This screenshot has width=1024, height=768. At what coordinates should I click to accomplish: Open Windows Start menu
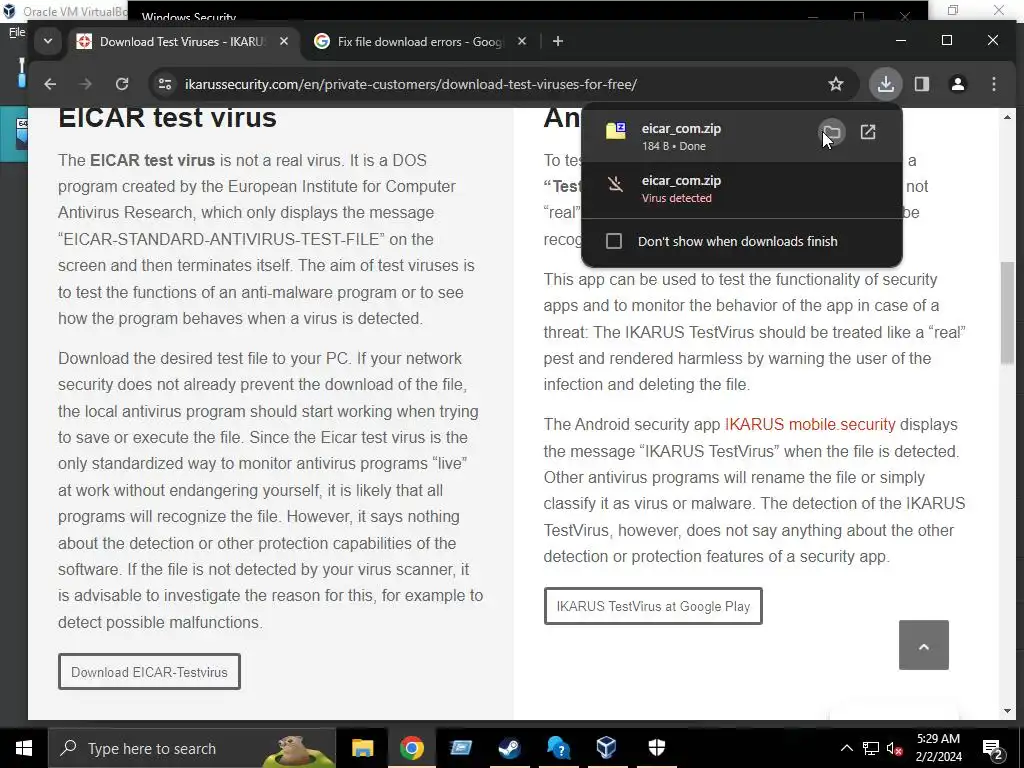(x=24, y=748)
